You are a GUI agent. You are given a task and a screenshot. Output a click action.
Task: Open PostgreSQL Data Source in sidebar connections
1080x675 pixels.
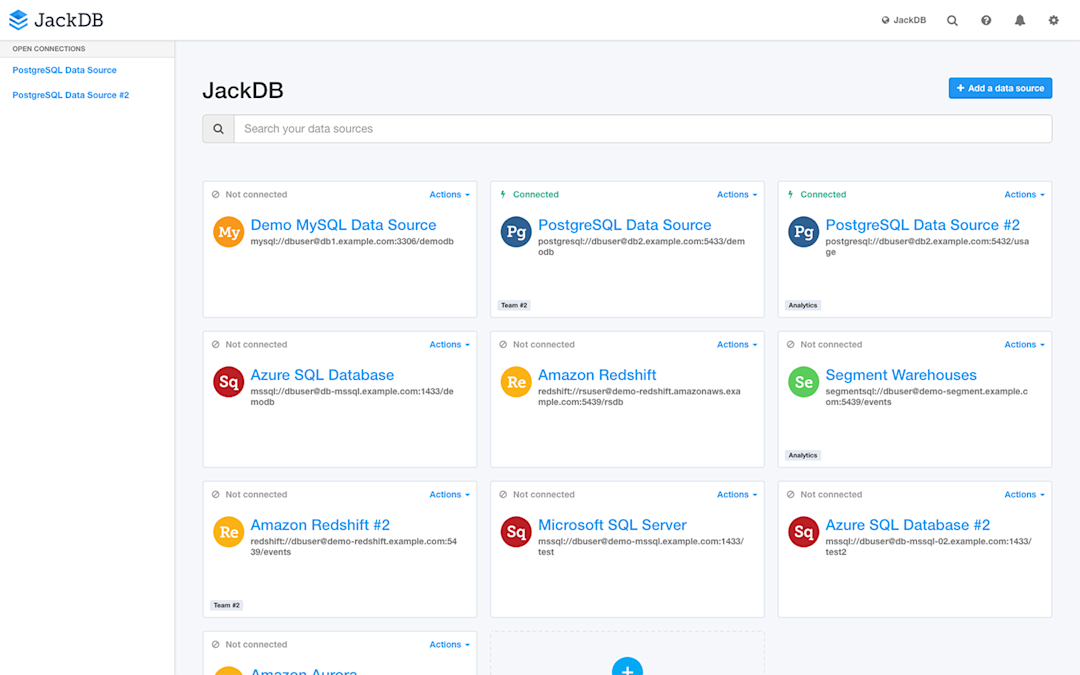pos(64,70)
